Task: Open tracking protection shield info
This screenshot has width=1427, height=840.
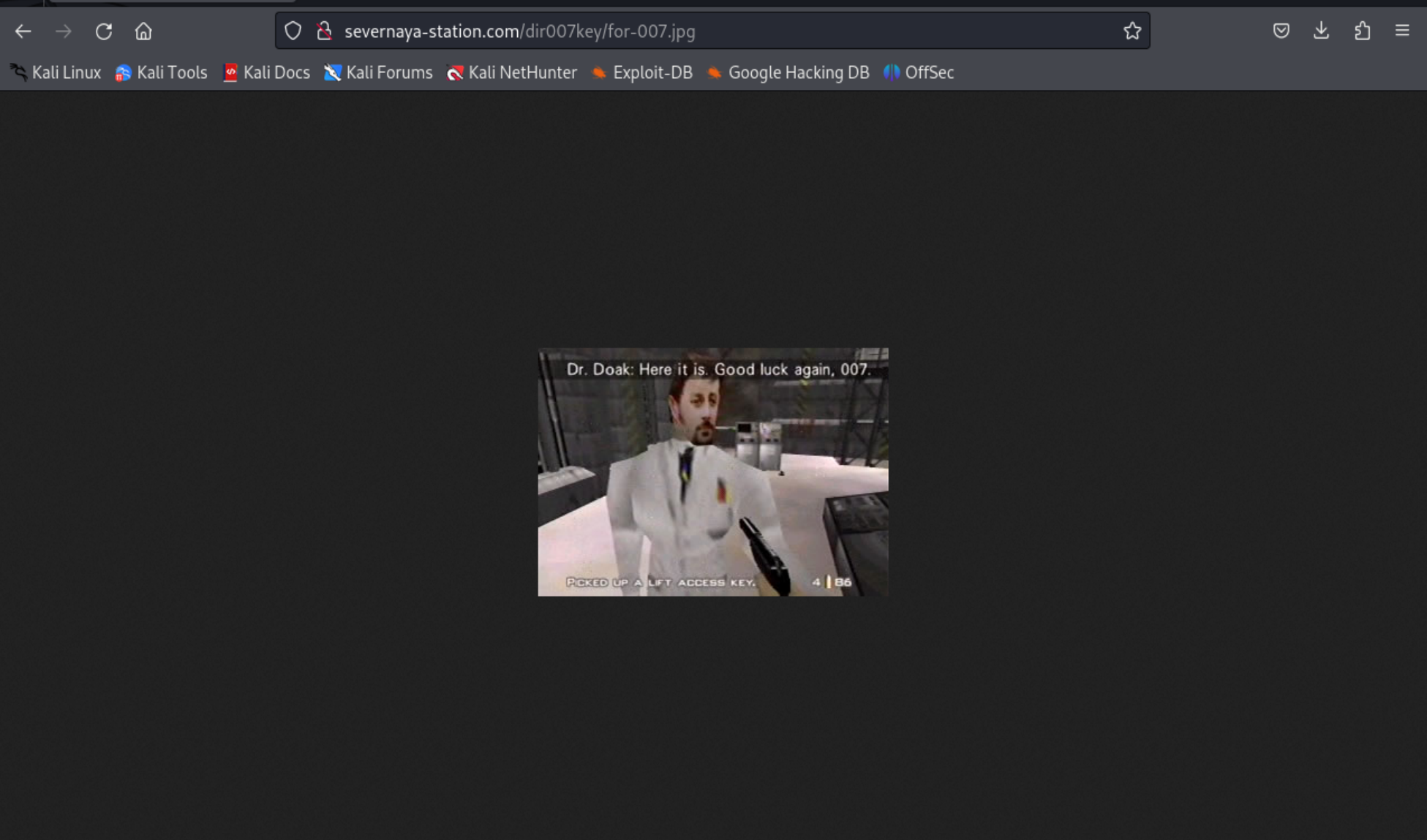Action: [x=293, y=31]
